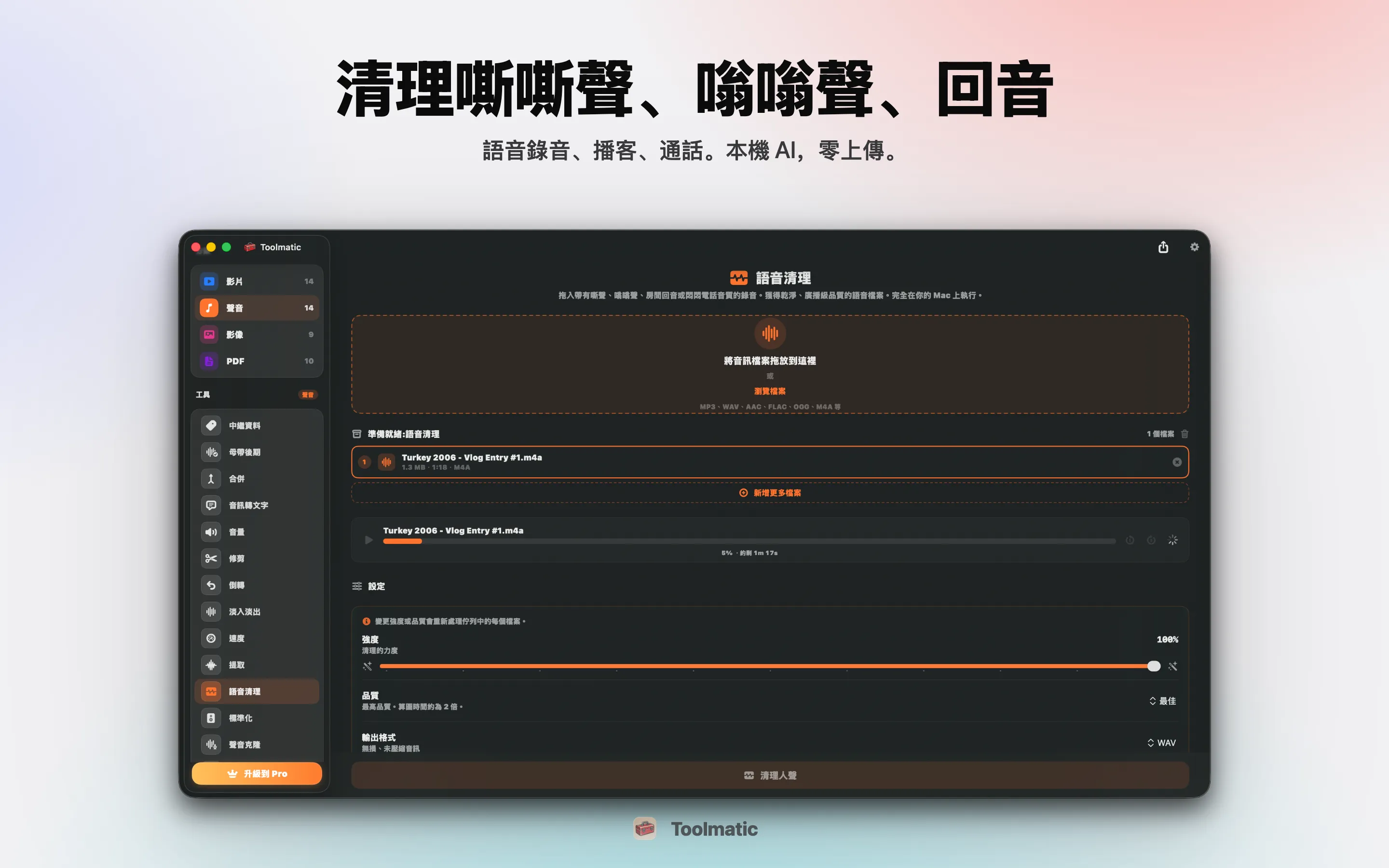Click the 瀏覽檔案 browse files link
This screenshot has width=1389, height=868.
(770, 391)
